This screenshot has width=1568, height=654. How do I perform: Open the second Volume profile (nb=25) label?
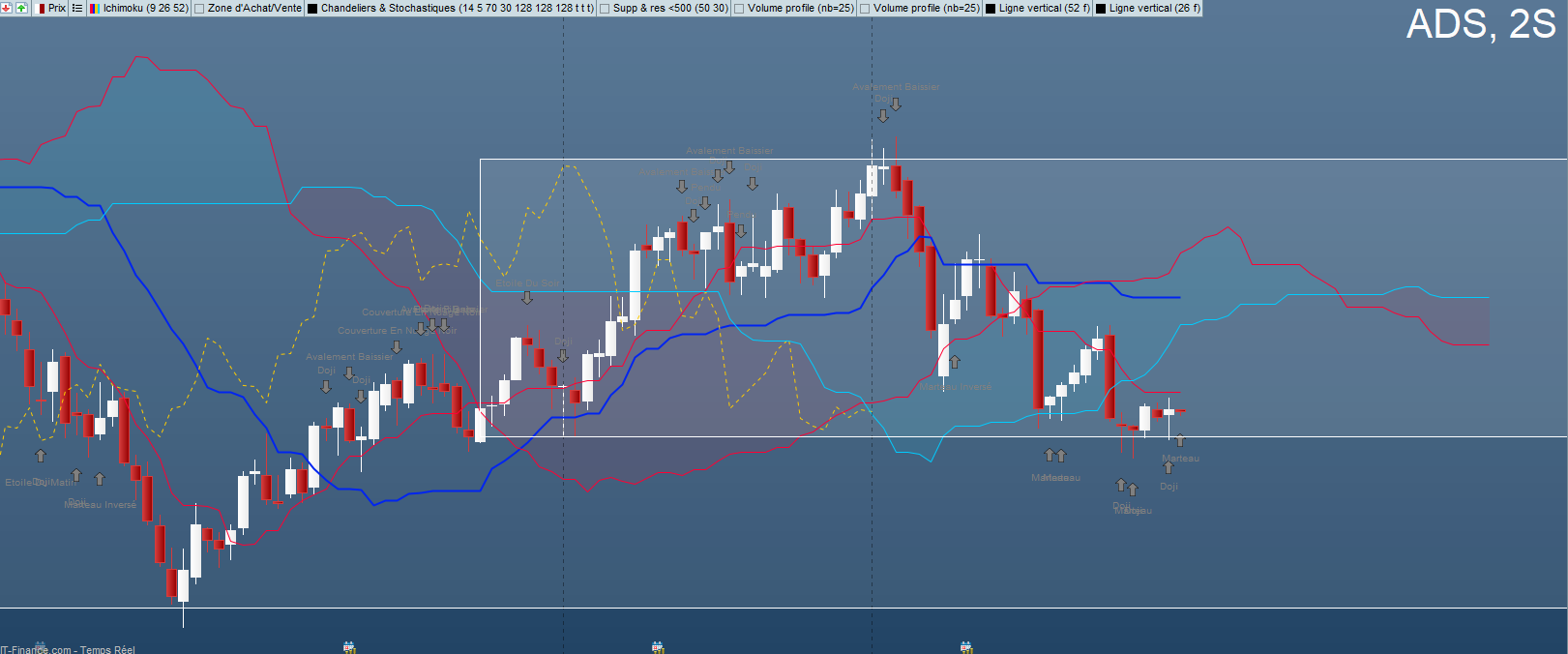click(x=926, y=8)
